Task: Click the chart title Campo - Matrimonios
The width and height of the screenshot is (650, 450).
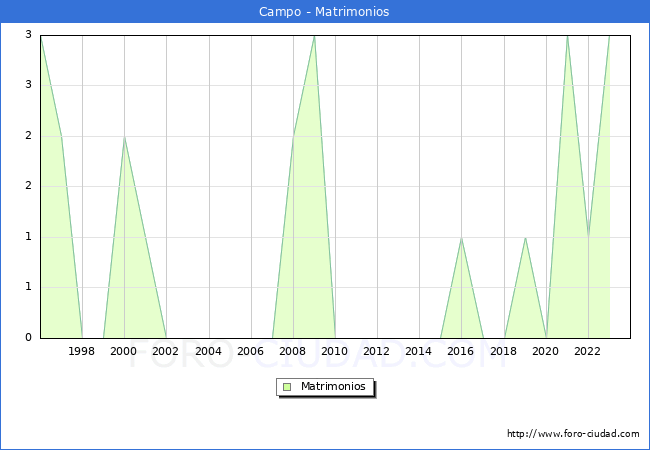Action: [x=325, y=12]
